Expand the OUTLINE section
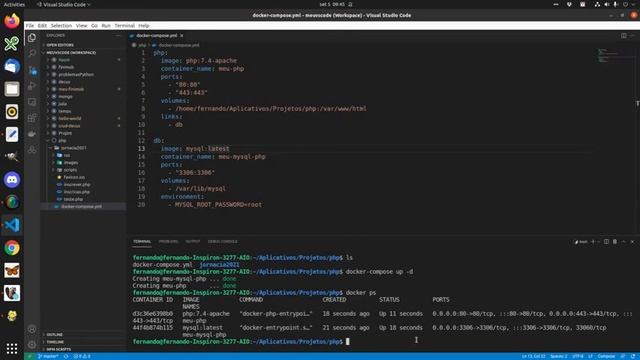 82,335
